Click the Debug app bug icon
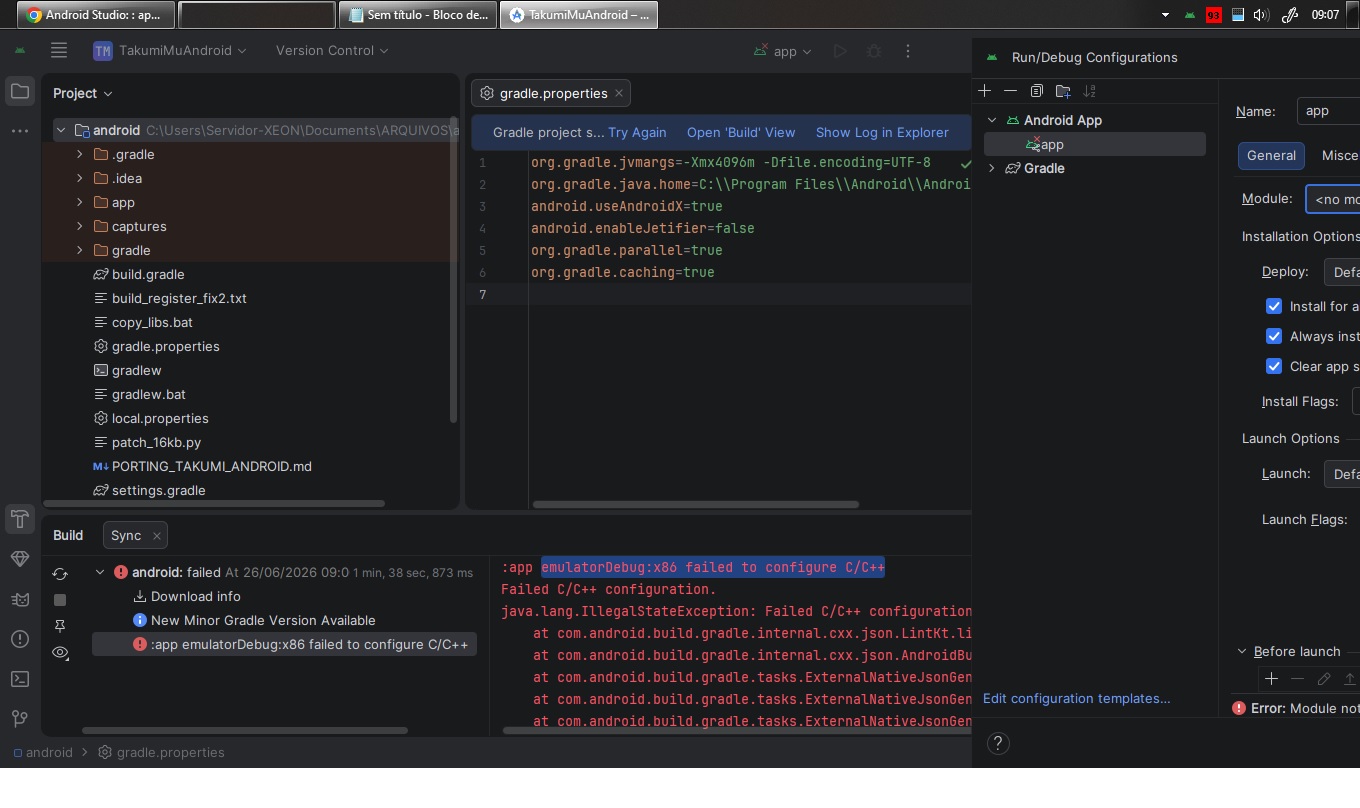Image resolution: width=1360 pixels, height=808 pixels. [x=873, y=51]
